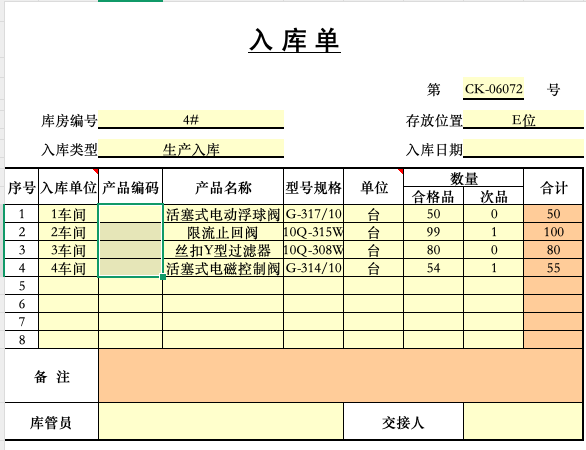
Task: Select the 入库单 title cell
Action: (294, 40)
